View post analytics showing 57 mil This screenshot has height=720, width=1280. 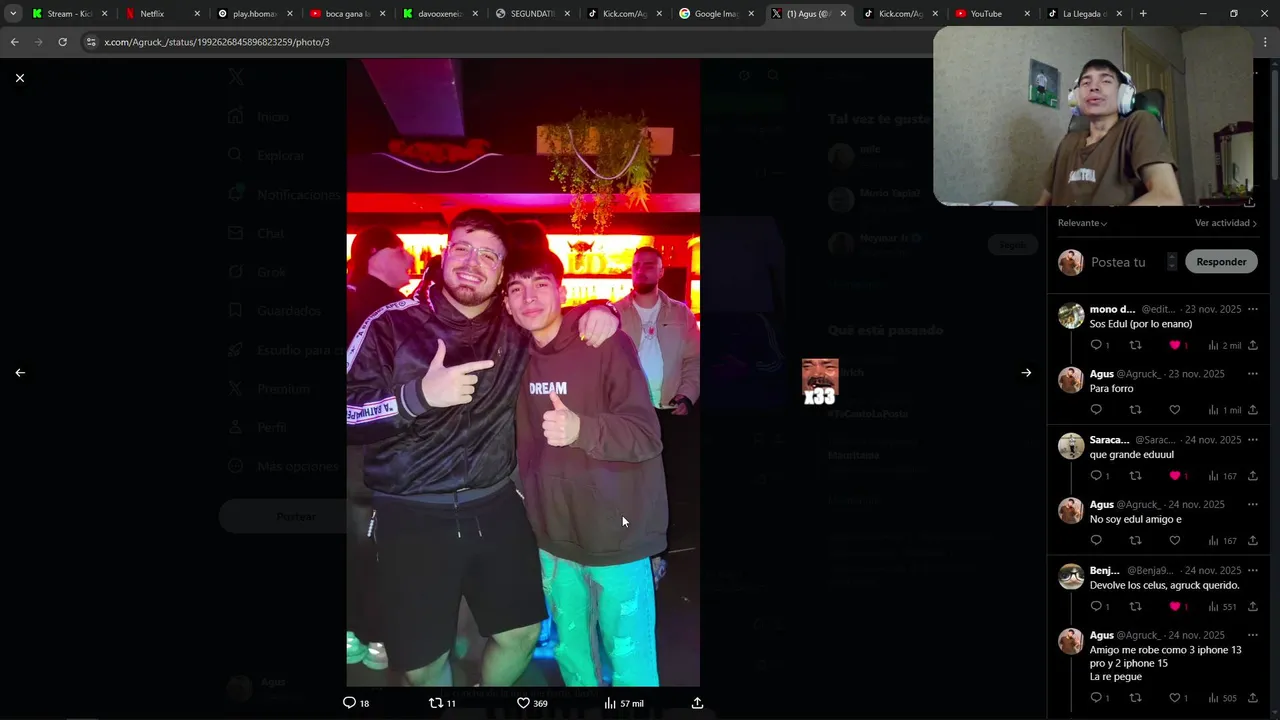point(624,703)
